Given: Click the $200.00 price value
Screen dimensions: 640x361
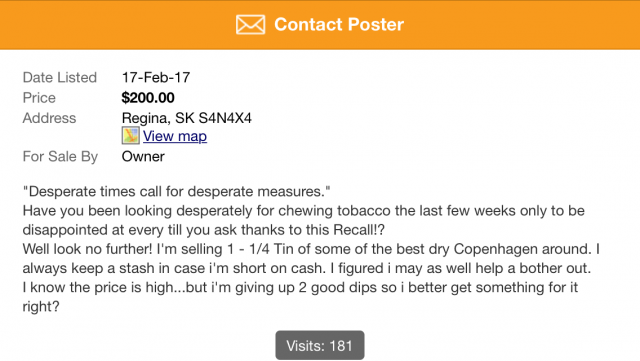Looking at the screenshot, I should click(148, 98).
